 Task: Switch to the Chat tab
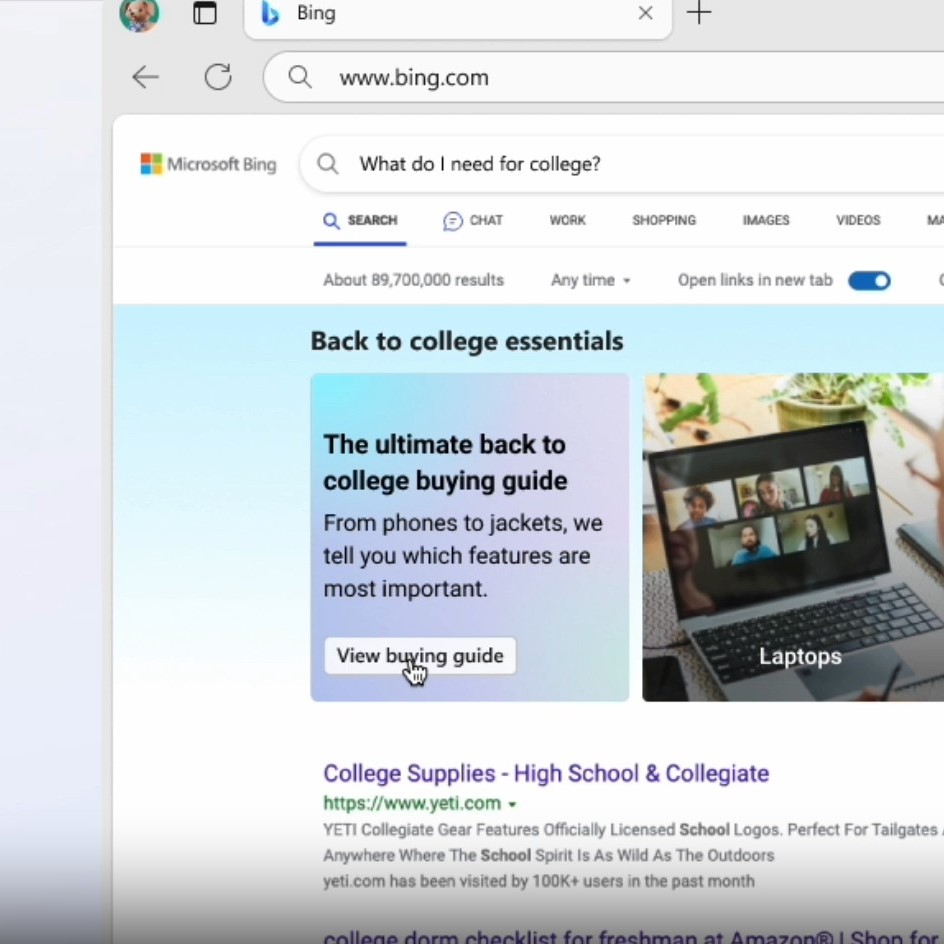[x=473, y=221]
